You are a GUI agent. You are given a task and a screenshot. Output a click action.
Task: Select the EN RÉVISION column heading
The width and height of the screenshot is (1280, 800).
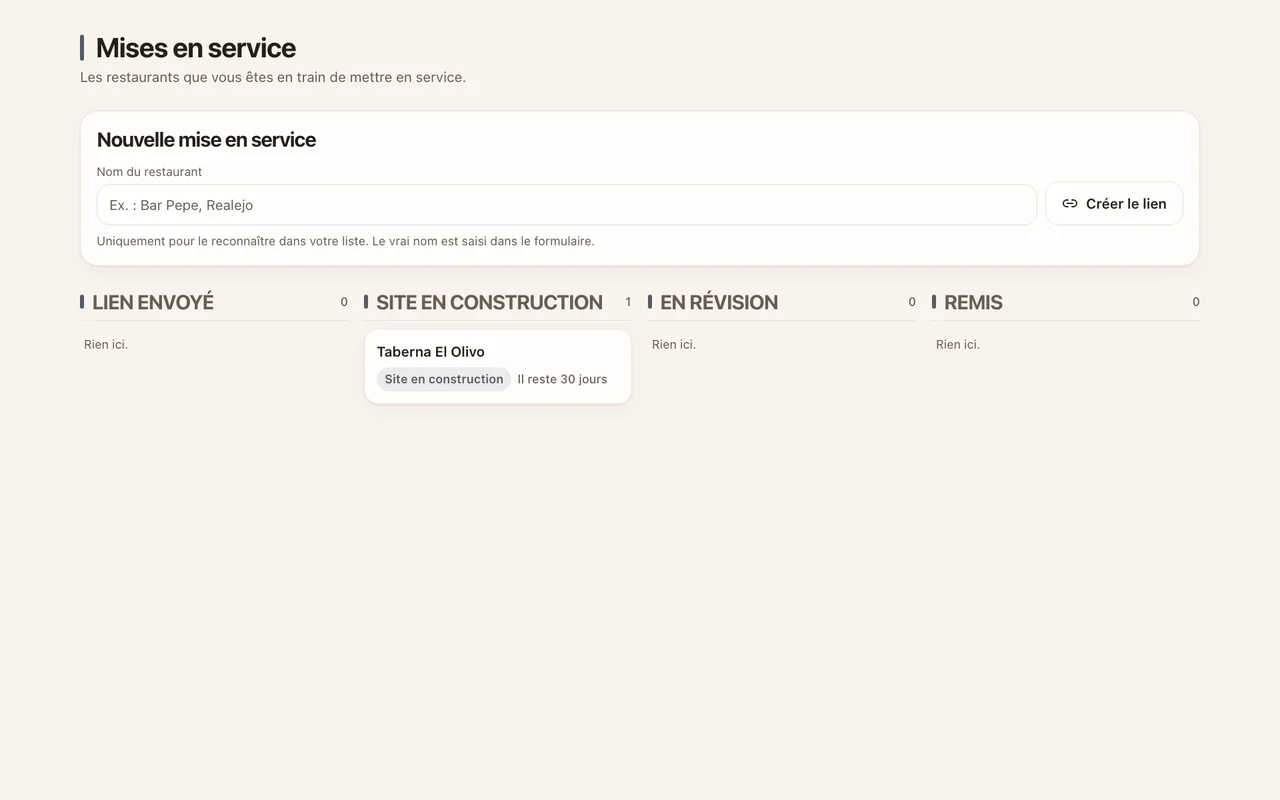click(x=719, y=302)
